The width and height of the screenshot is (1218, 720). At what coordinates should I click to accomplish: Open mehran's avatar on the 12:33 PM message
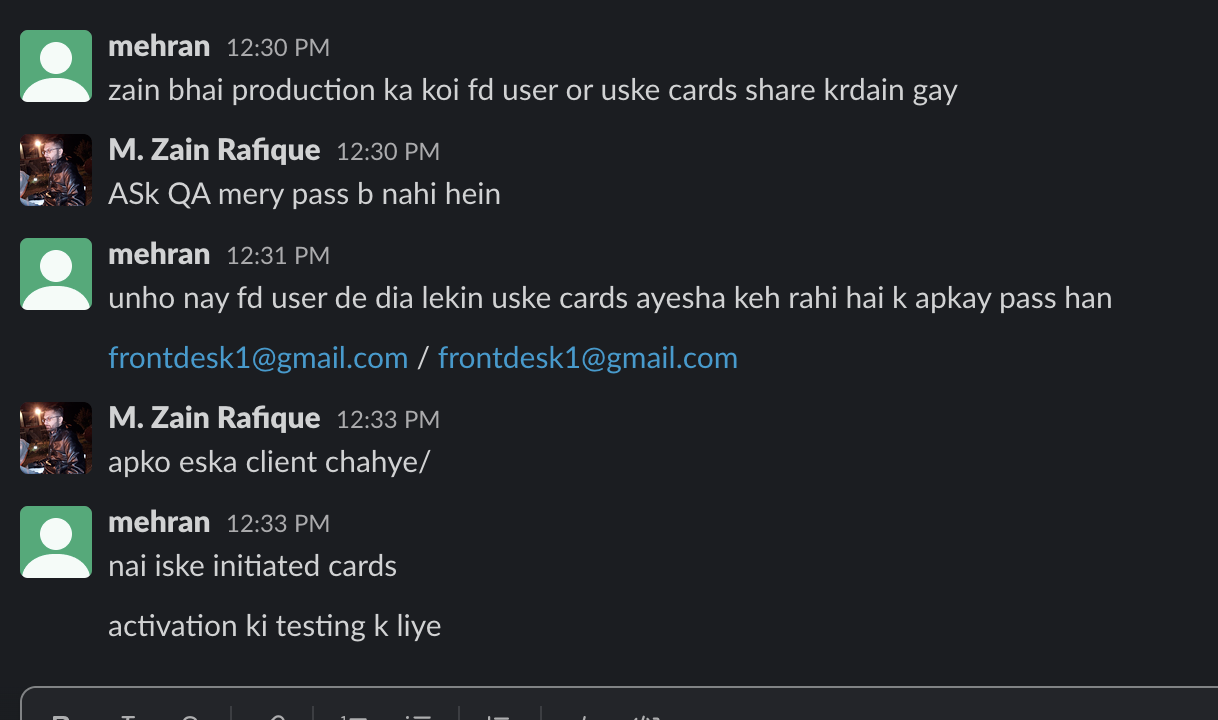click(56, 542)
